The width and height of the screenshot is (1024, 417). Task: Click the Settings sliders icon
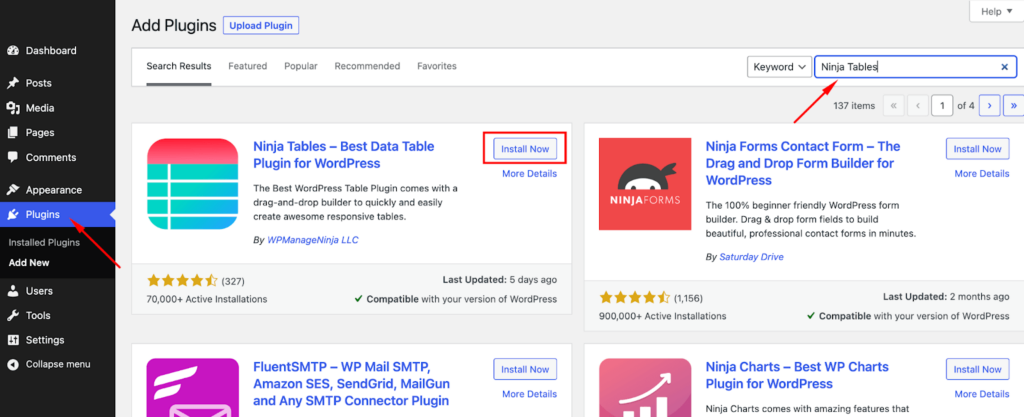(12, 340)
